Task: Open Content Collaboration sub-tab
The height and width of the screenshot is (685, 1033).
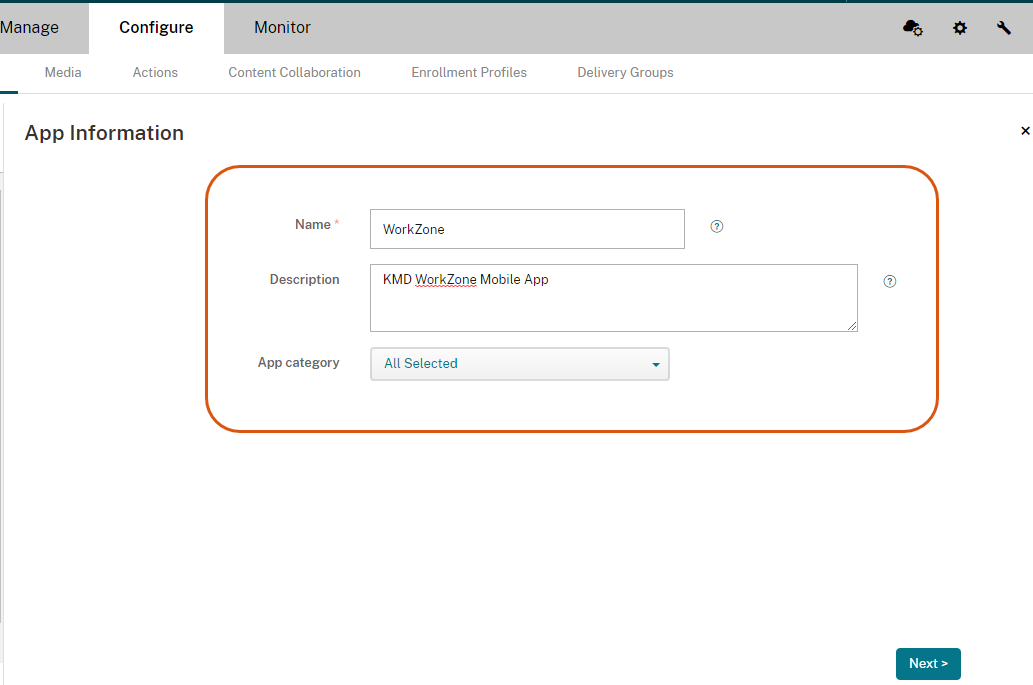Action: pyautogui.click(x=294, y=72)
